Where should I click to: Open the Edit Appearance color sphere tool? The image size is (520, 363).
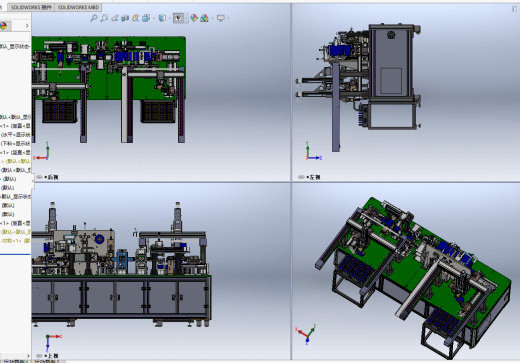pos(194,18)
